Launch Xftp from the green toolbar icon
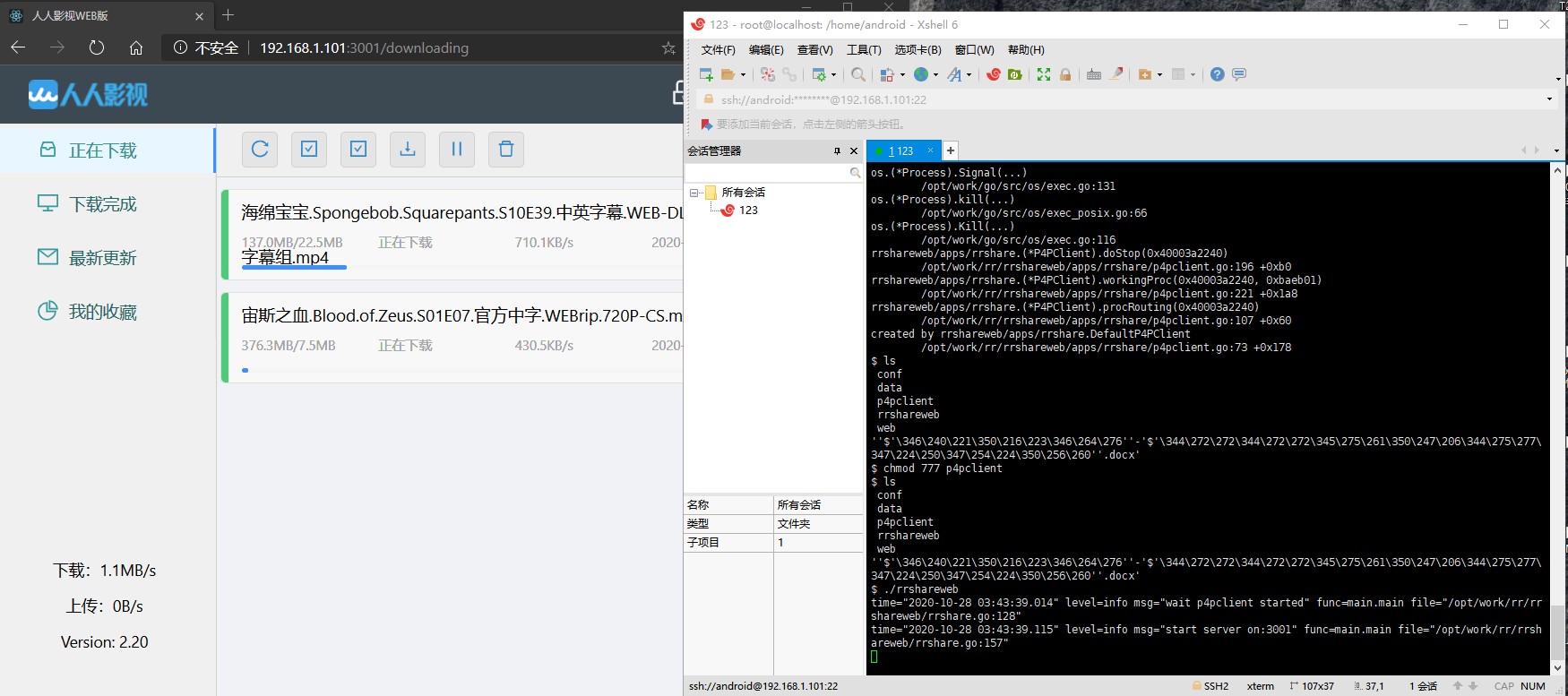Viewport: 1568px width, 696px height. (1015, 74)
